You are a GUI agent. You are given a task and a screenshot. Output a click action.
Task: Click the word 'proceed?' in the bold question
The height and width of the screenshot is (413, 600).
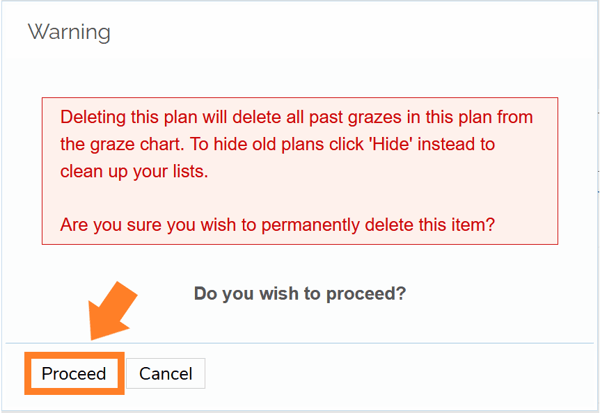tap(372, 294)
